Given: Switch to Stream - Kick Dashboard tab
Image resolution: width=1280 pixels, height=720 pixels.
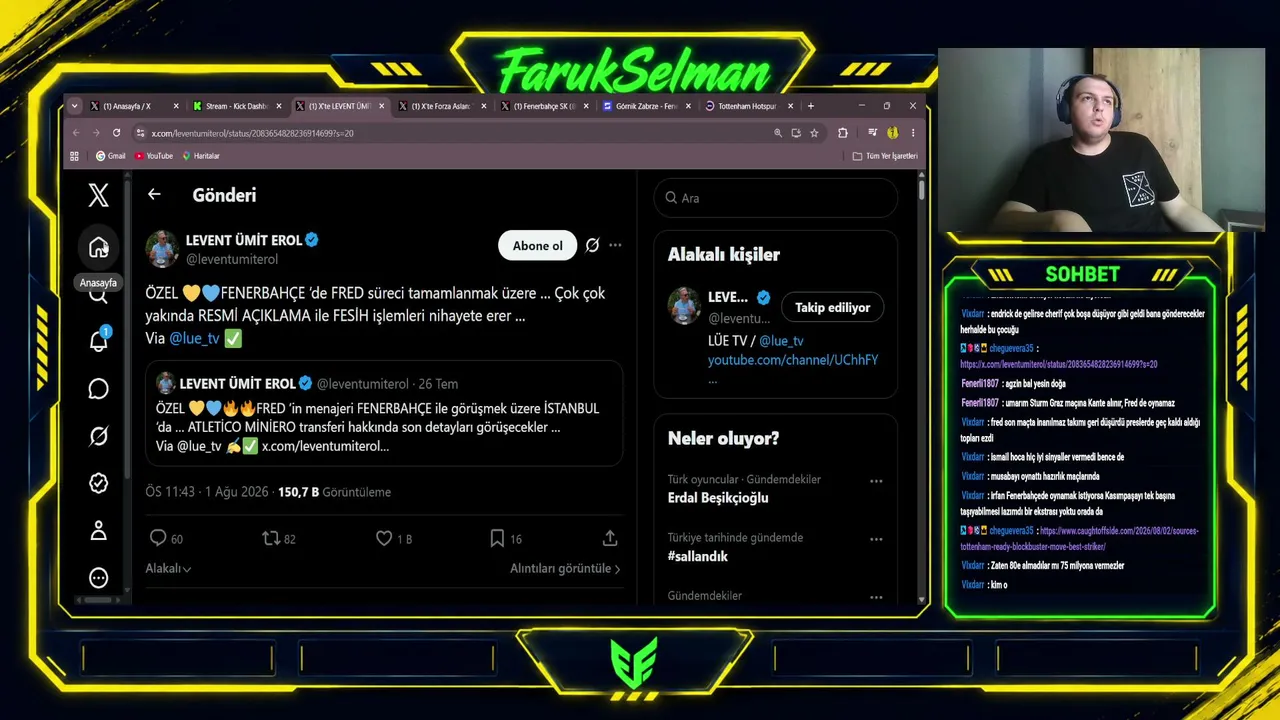Looking at the screenshot, I should pos(238,105).
